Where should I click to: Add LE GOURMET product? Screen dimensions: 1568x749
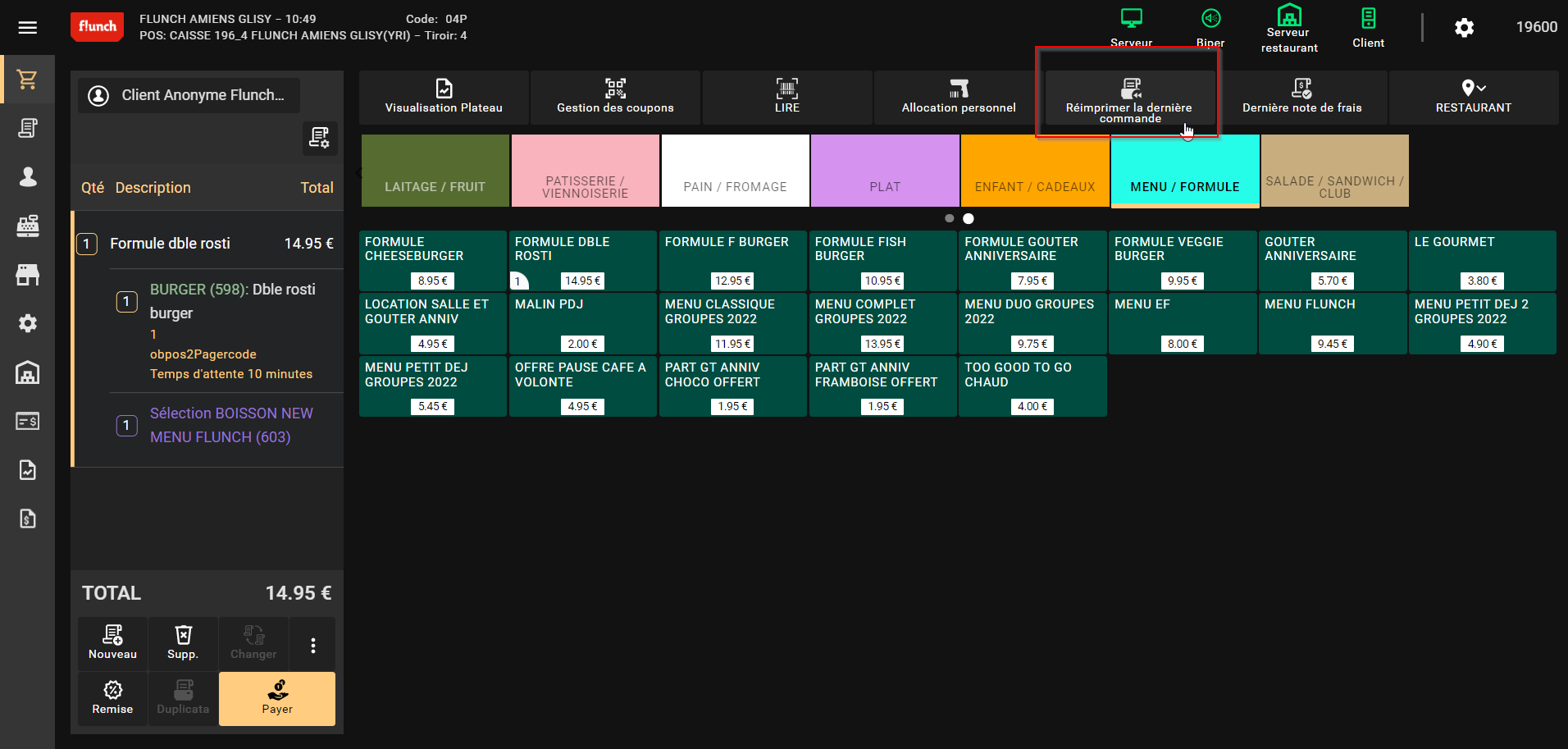click(1483, 261)
